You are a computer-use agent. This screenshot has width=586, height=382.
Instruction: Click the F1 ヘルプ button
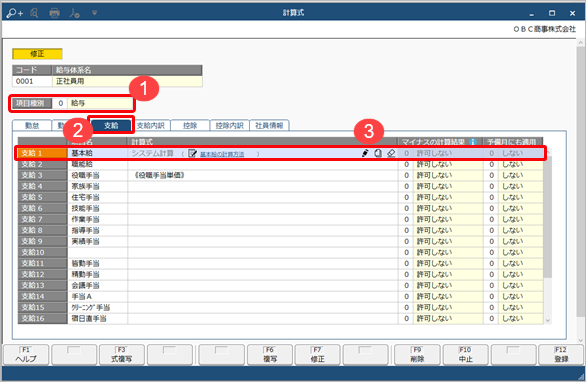click(x=26, y=355)
